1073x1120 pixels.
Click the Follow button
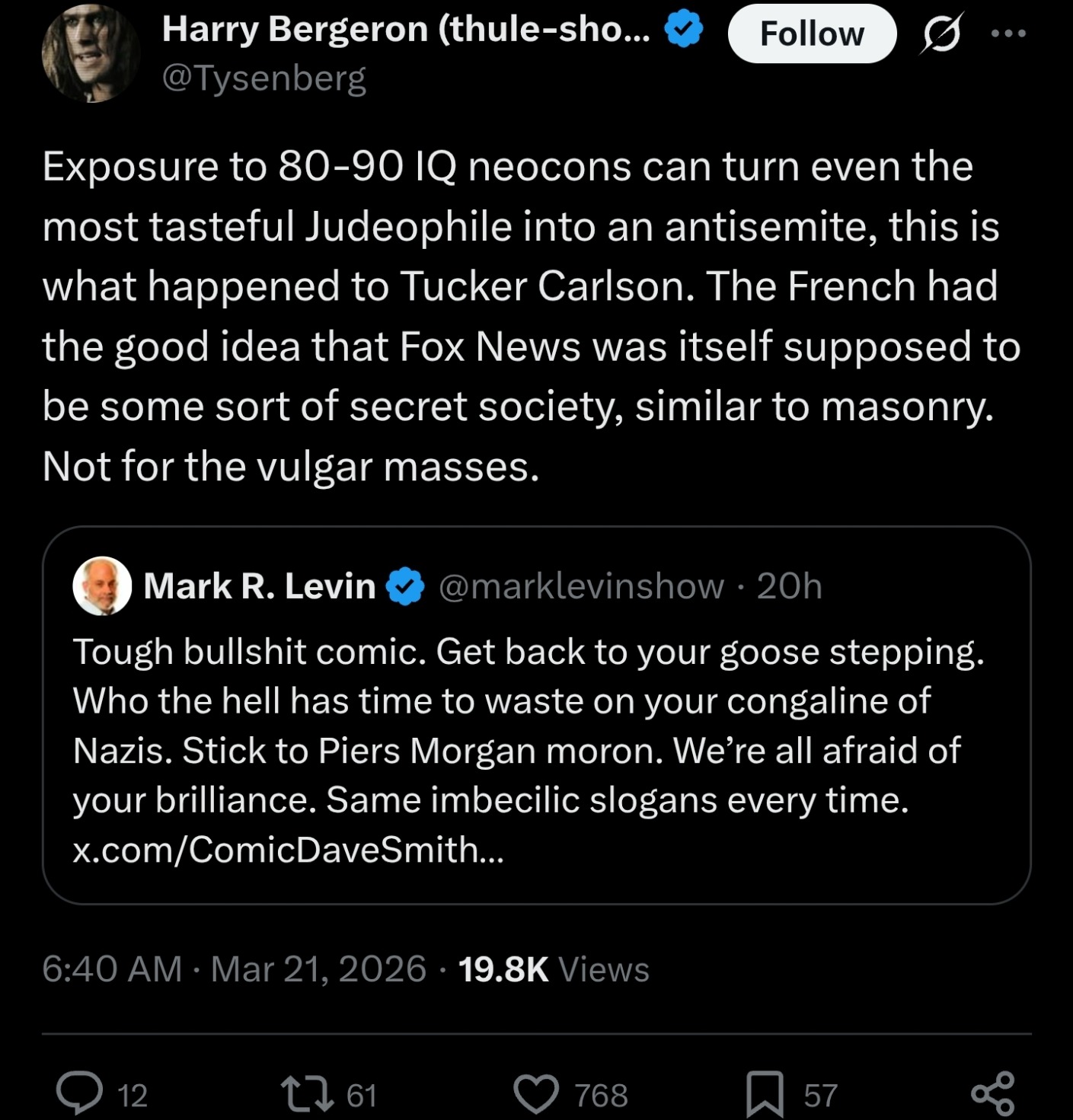pyautogui.click(x=811, y=34)
